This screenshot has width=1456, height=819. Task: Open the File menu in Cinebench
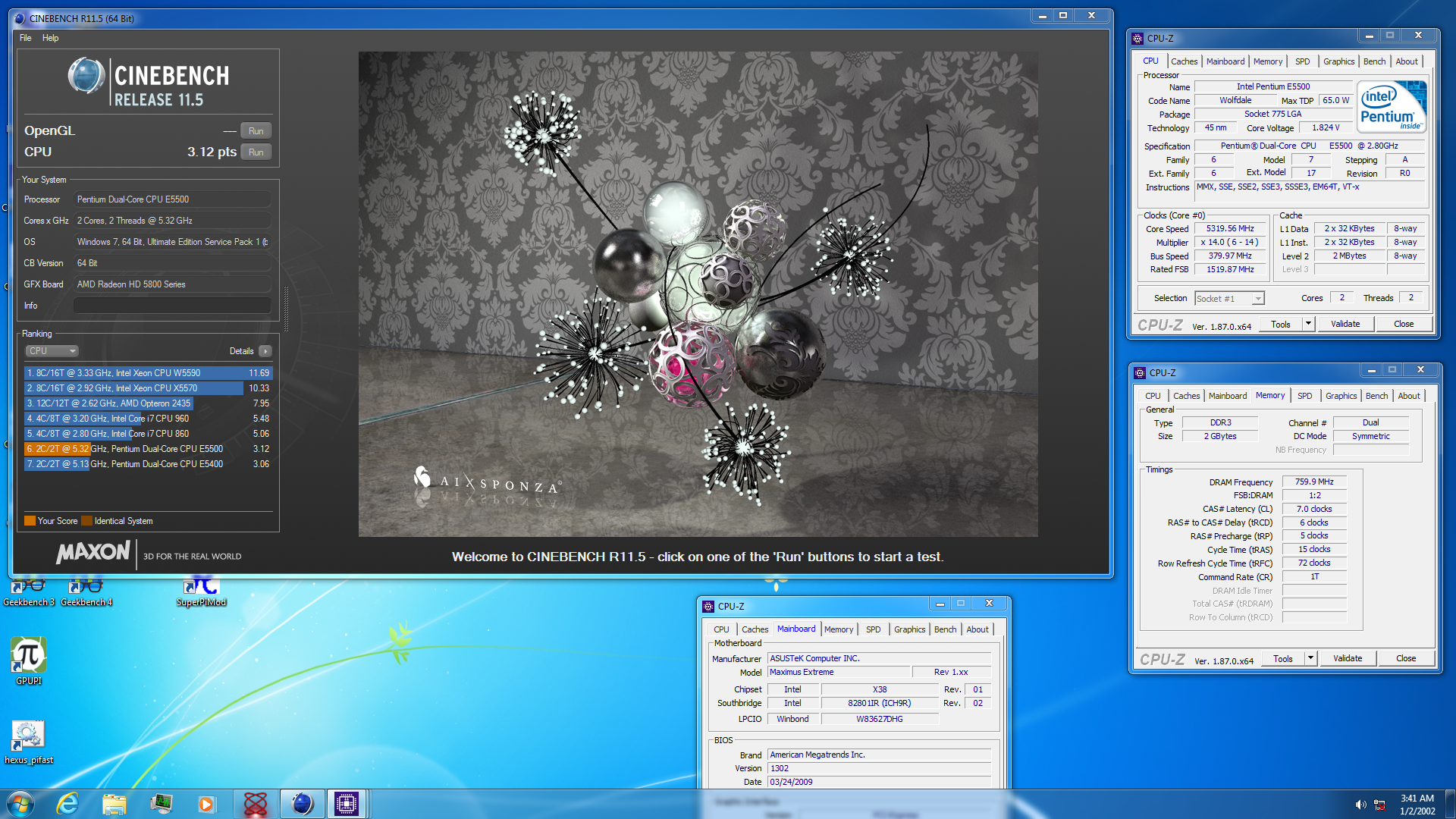click(x=26, y=38)
